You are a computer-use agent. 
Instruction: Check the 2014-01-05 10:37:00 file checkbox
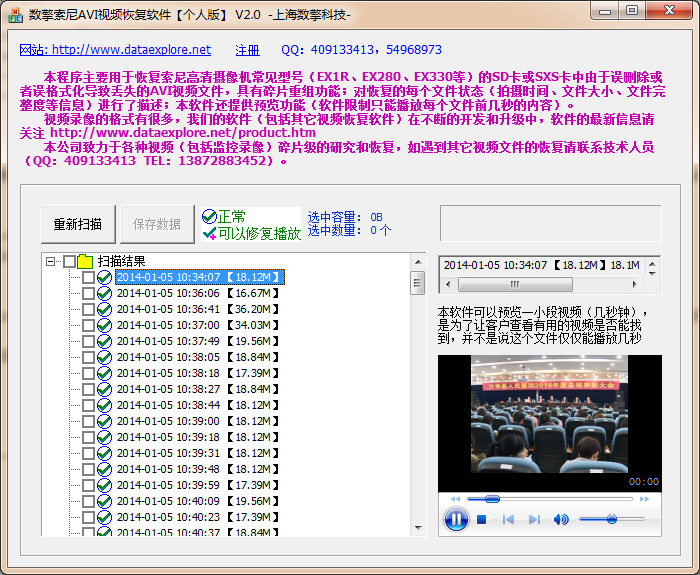click(x=88, y=325)
